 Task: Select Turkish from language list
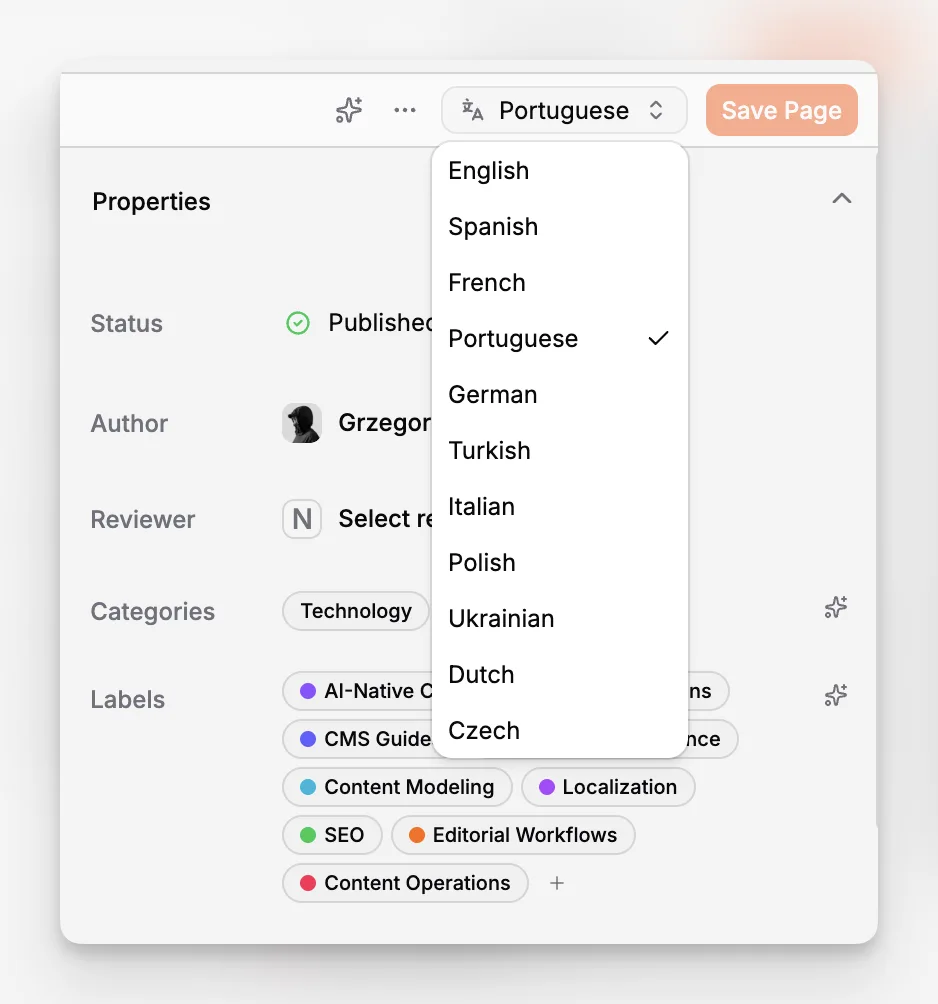(x=560, y=450)
